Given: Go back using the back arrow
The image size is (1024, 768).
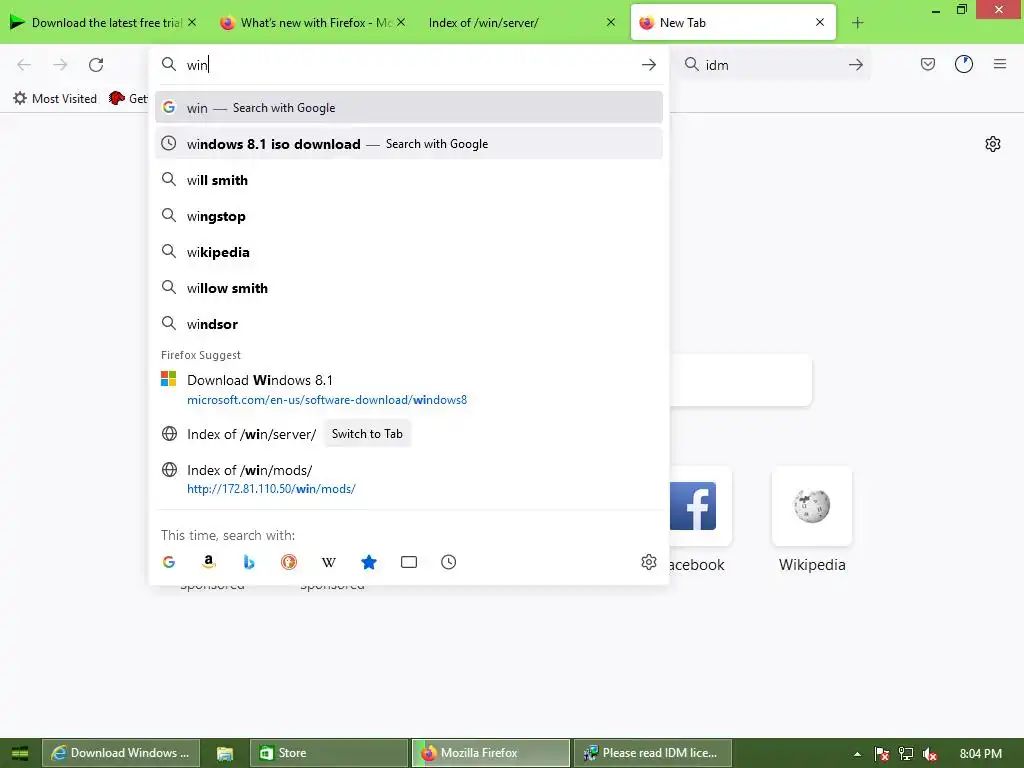Looking at the screenshot, I should (x=24, y=65).
